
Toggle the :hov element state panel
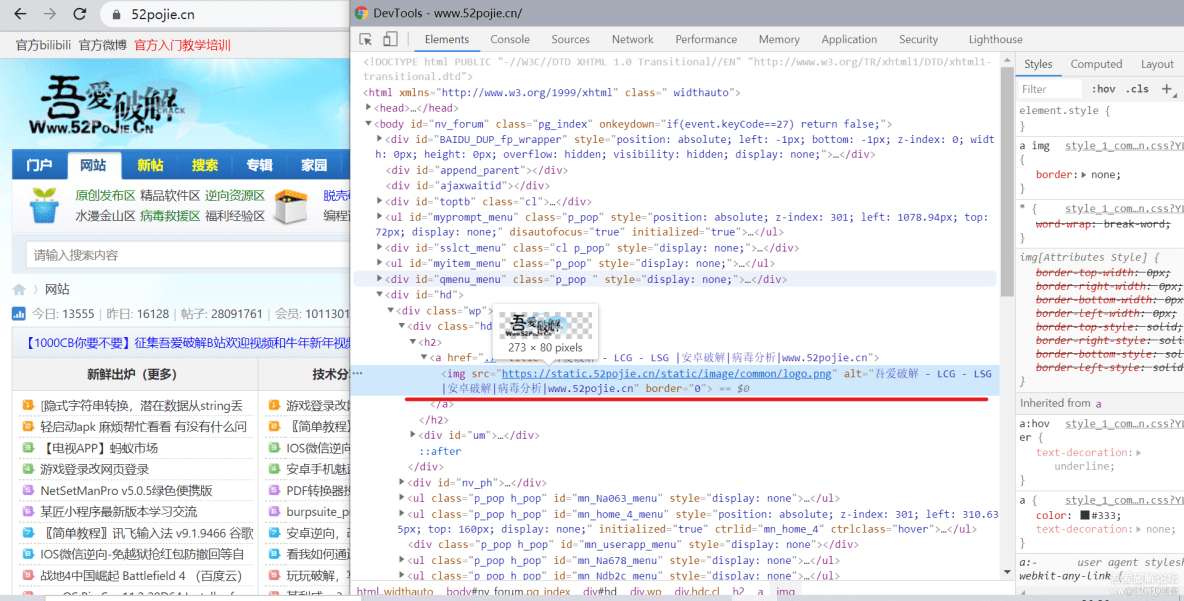[x=1103, y=89]
